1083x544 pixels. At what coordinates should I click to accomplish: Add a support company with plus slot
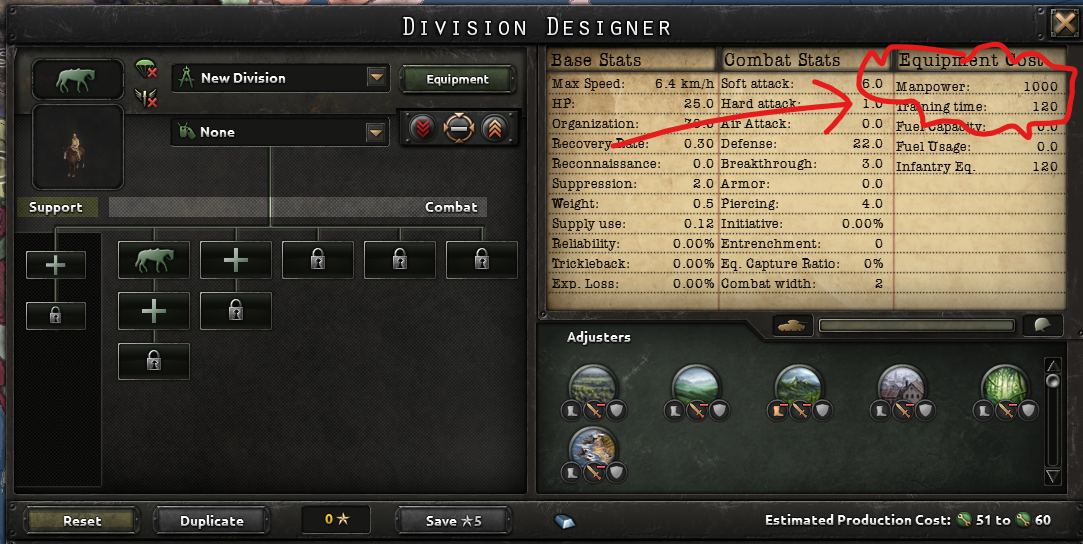click(55, 264)
